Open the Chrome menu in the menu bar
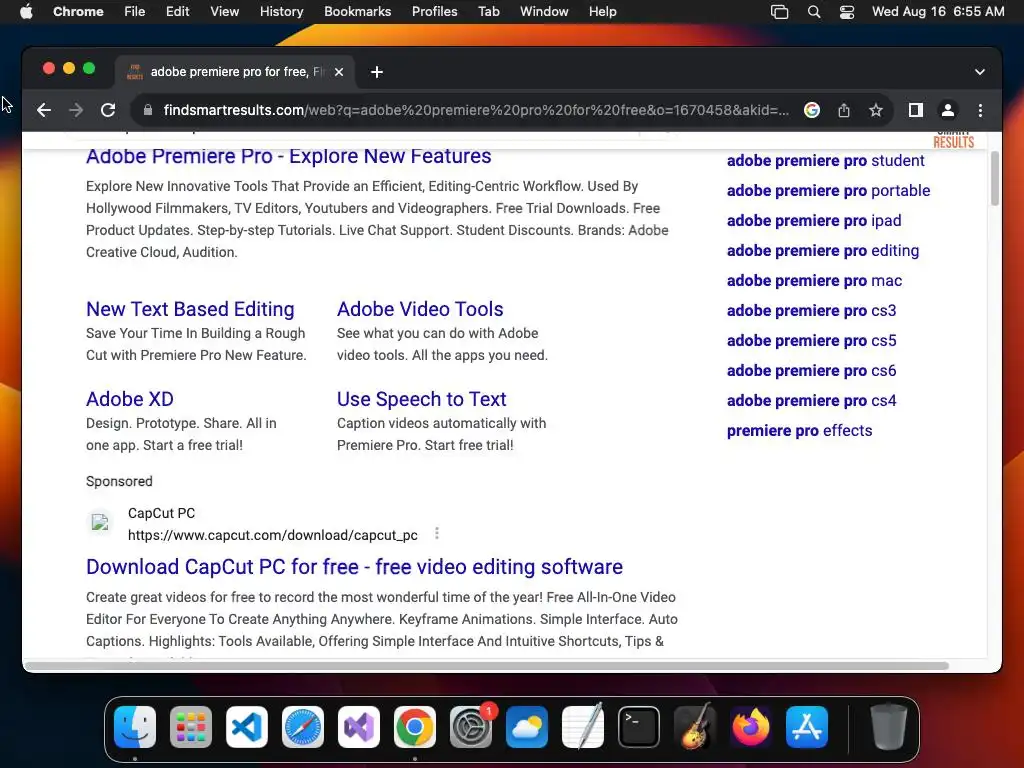This screenshot has height=768, width=1024. click(78, 12)
